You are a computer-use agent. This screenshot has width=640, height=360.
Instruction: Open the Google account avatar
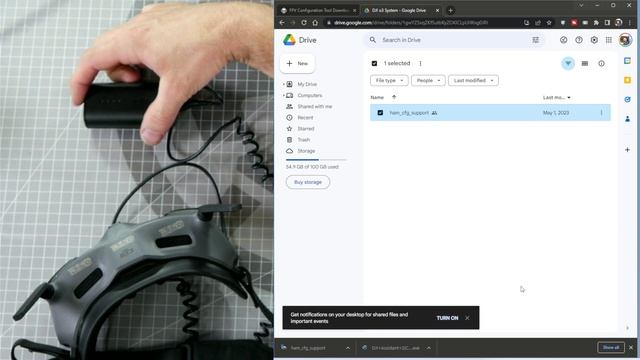(625, 40)
